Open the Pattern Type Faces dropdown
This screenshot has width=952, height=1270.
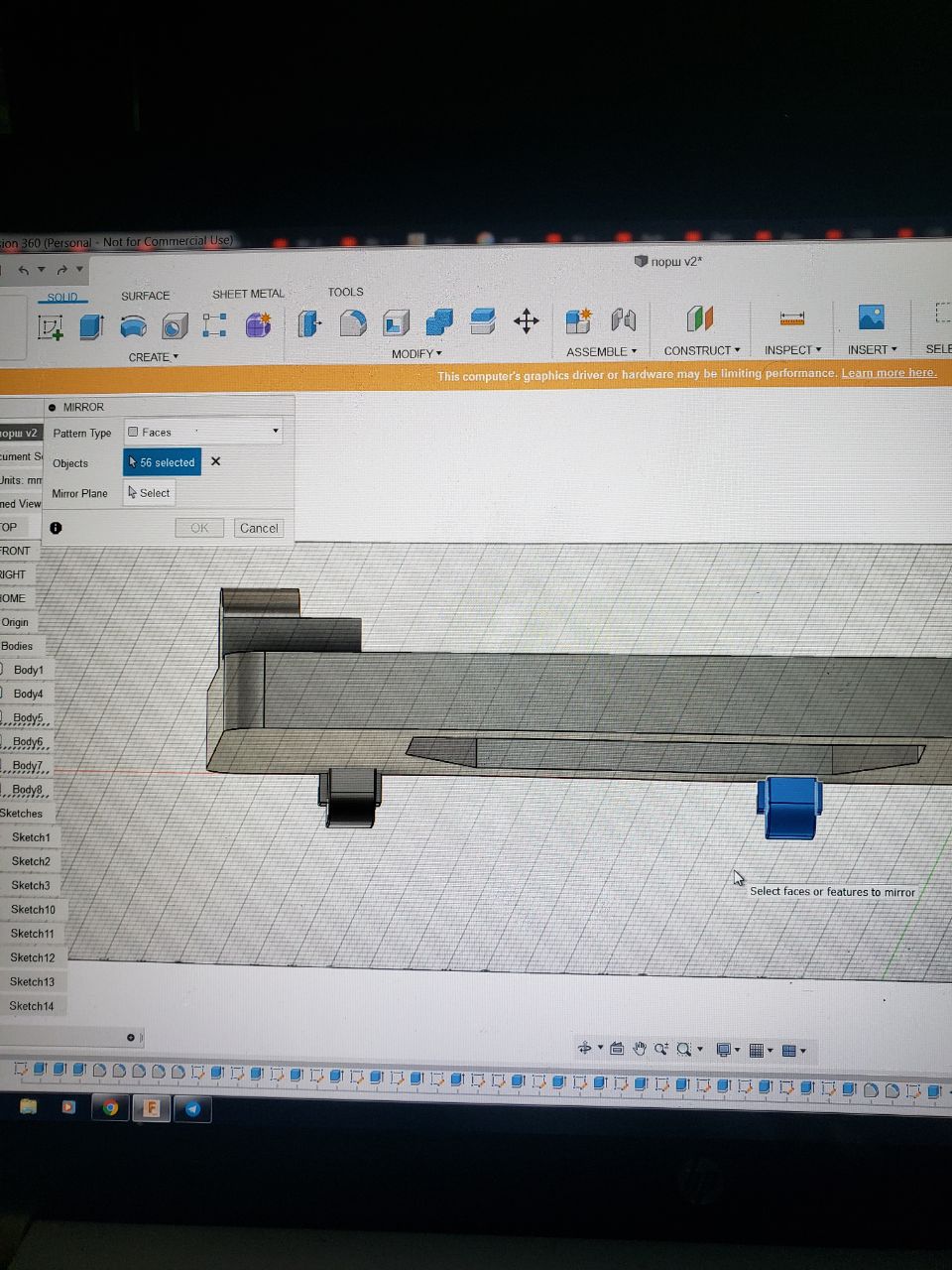204,432
